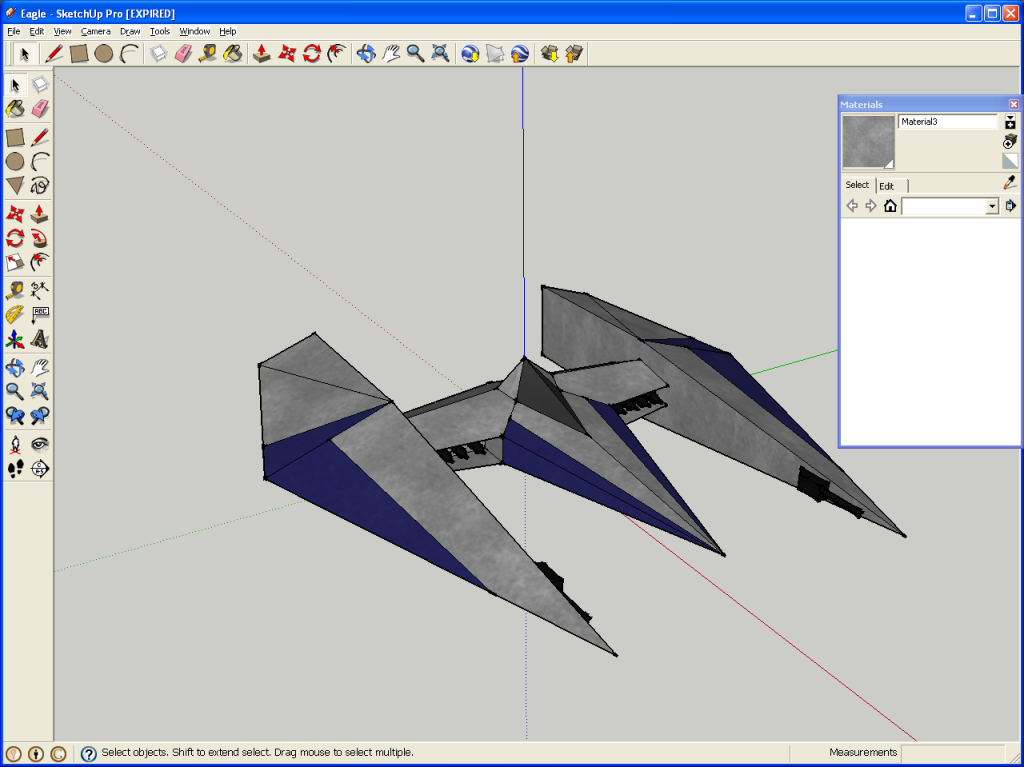Choose the Position Camera tool

[x=15, y=444]
